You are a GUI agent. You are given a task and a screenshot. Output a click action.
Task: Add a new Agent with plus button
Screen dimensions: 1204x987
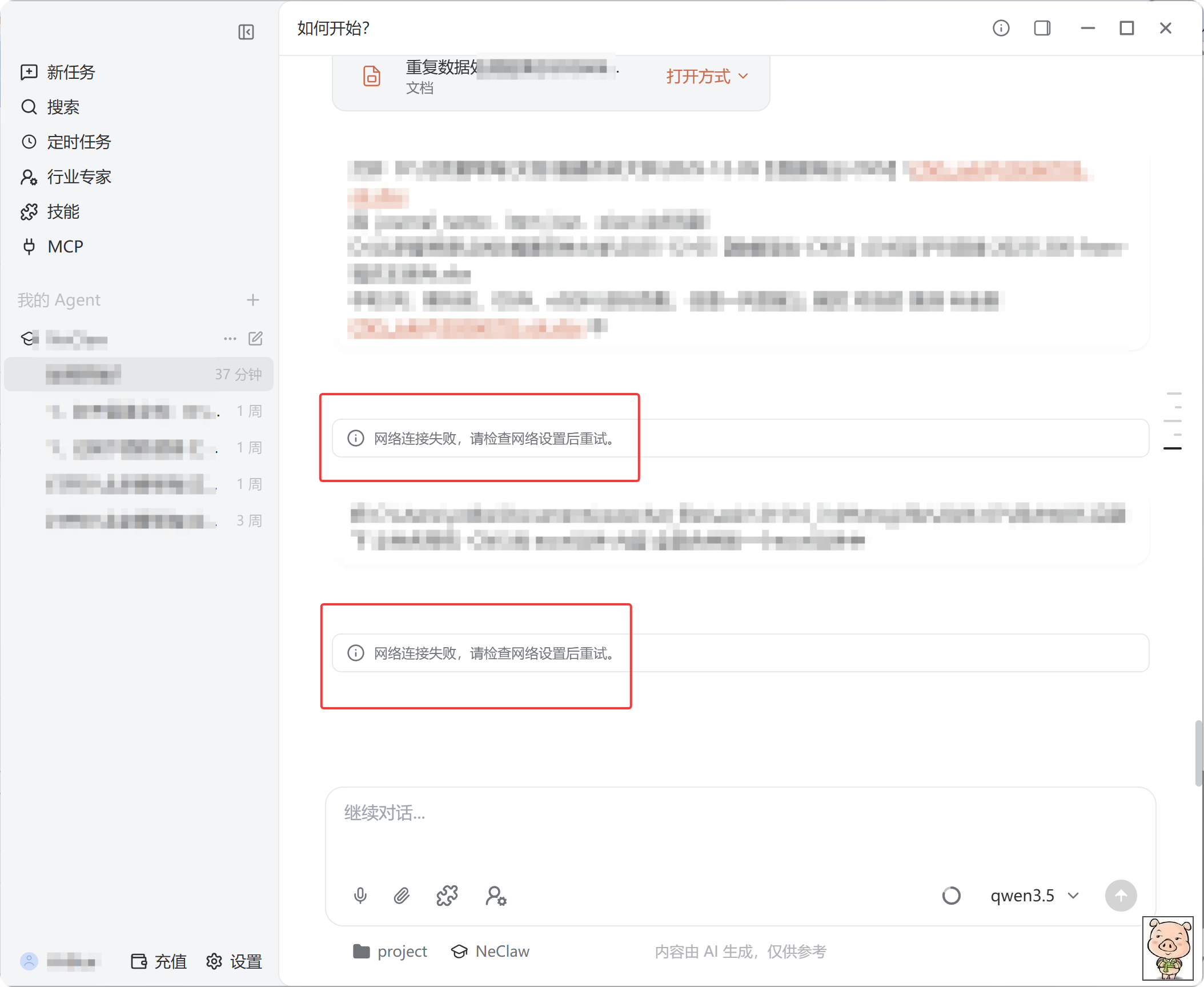253,300
